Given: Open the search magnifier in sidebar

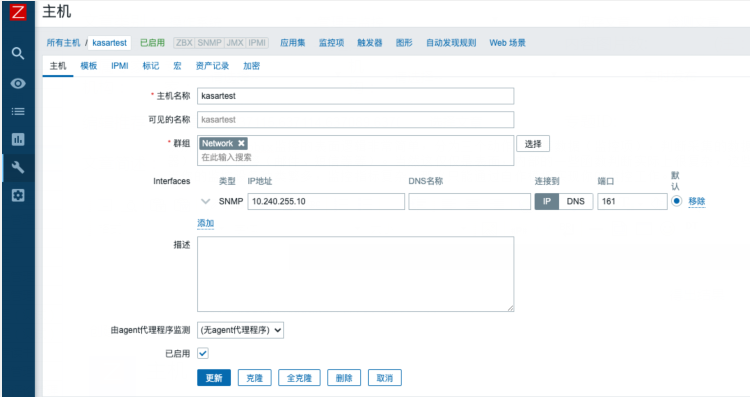Looking at the screenshot, I should pyautogui.click(x=18, y=53).
